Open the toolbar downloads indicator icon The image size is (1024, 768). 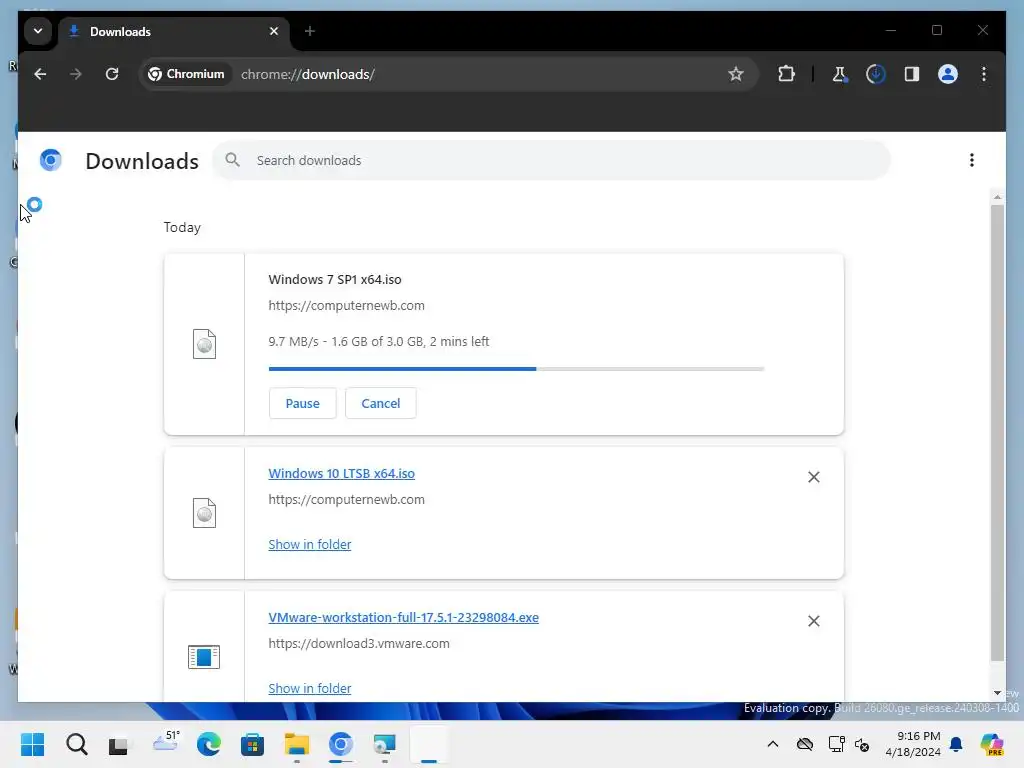pyautogui.click(x=876, y=74)
